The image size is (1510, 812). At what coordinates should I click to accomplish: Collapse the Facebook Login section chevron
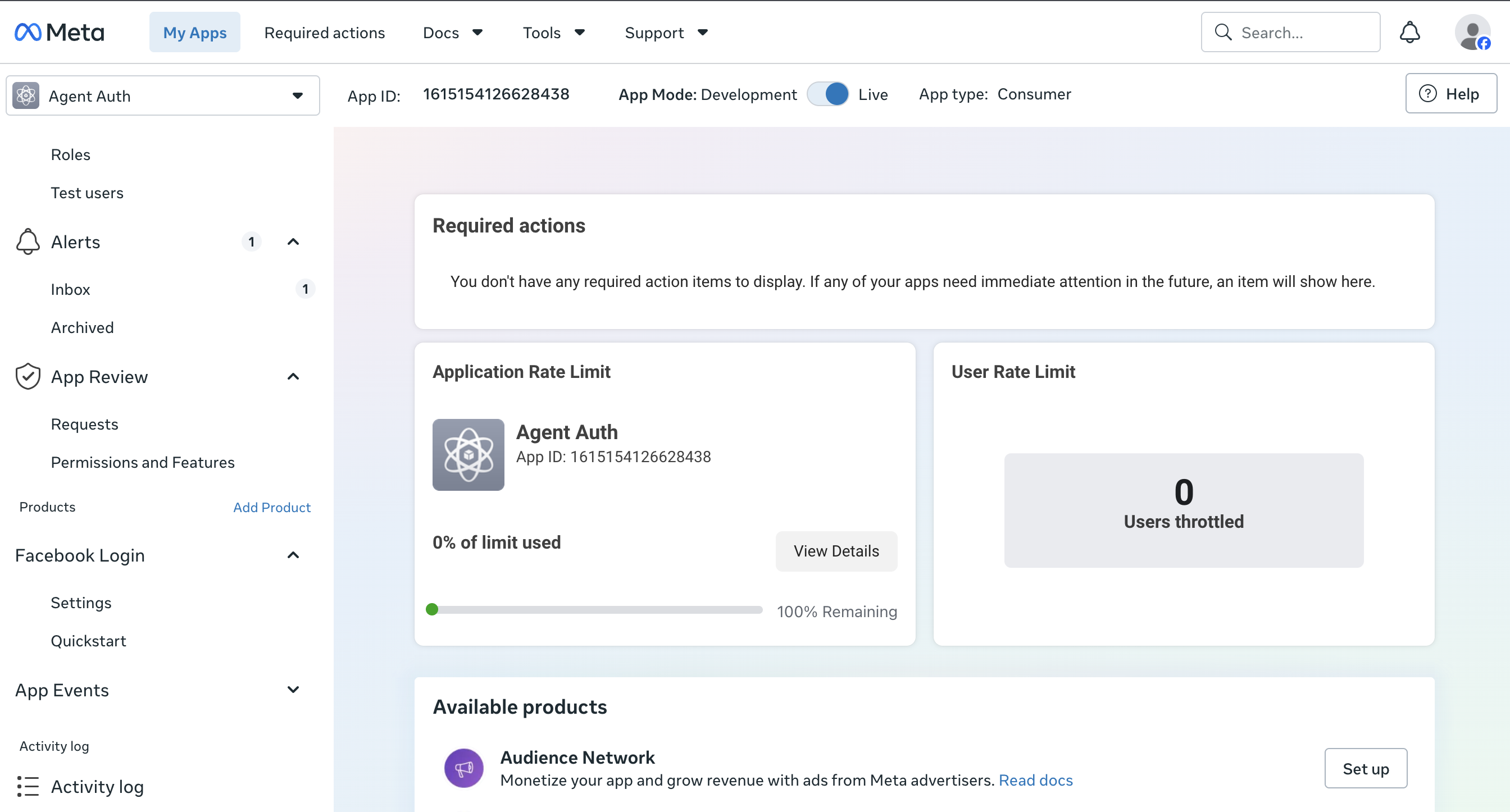293,555
